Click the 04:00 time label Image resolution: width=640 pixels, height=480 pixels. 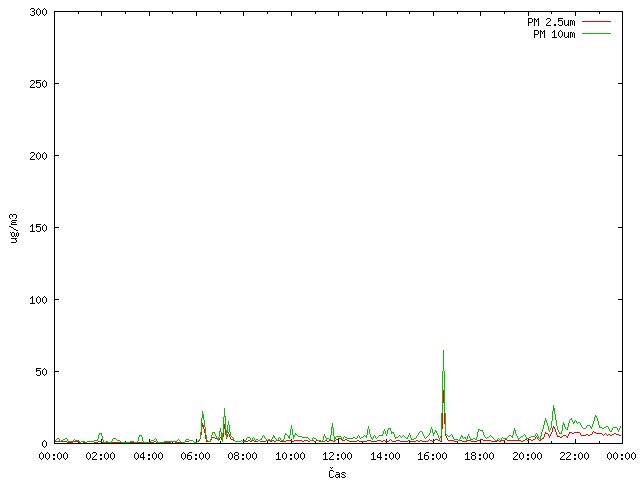[x=148, y=456]
